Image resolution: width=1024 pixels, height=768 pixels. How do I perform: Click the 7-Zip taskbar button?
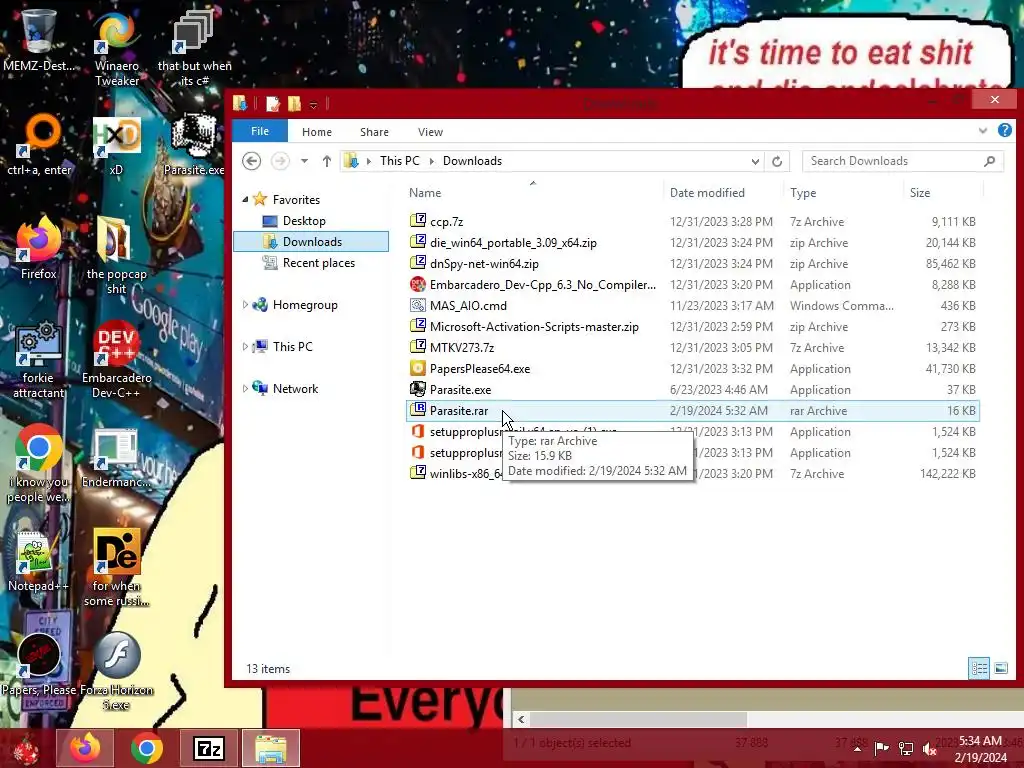point(208,748)
